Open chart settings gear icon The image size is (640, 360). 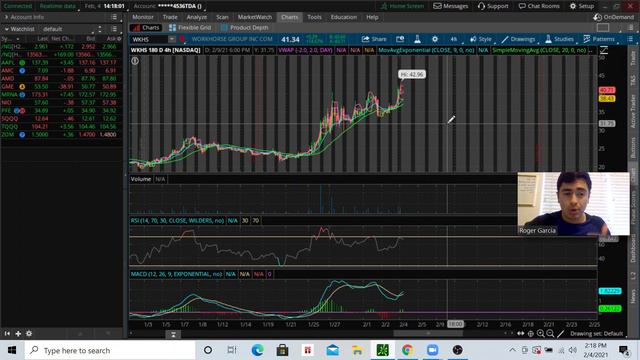435,39
